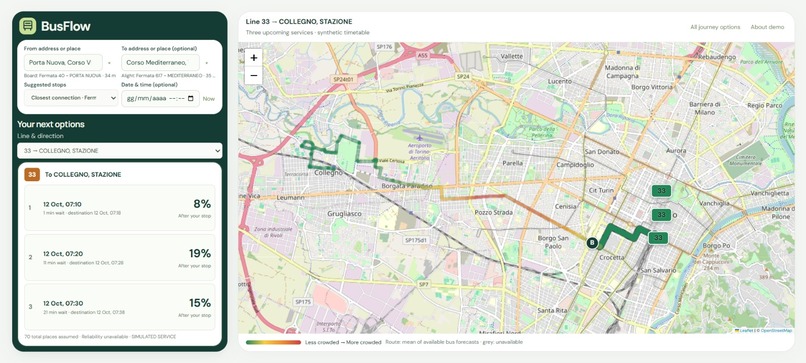806x363 pixels.
Task: Click the Vallette label on the map
Action: point(511,56)
